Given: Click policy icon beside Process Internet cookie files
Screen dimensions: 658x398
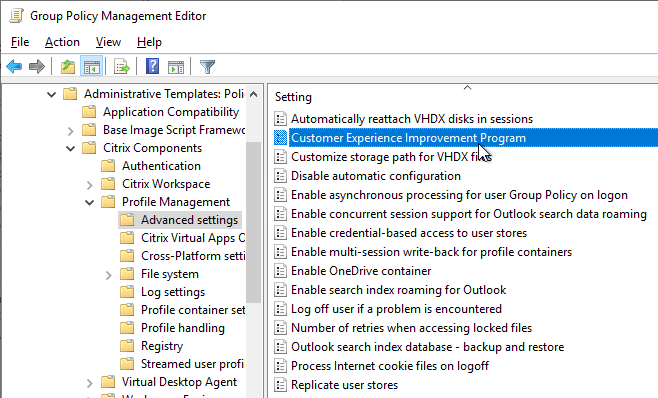Looking at the screenshot, I should tap(280, 366).
